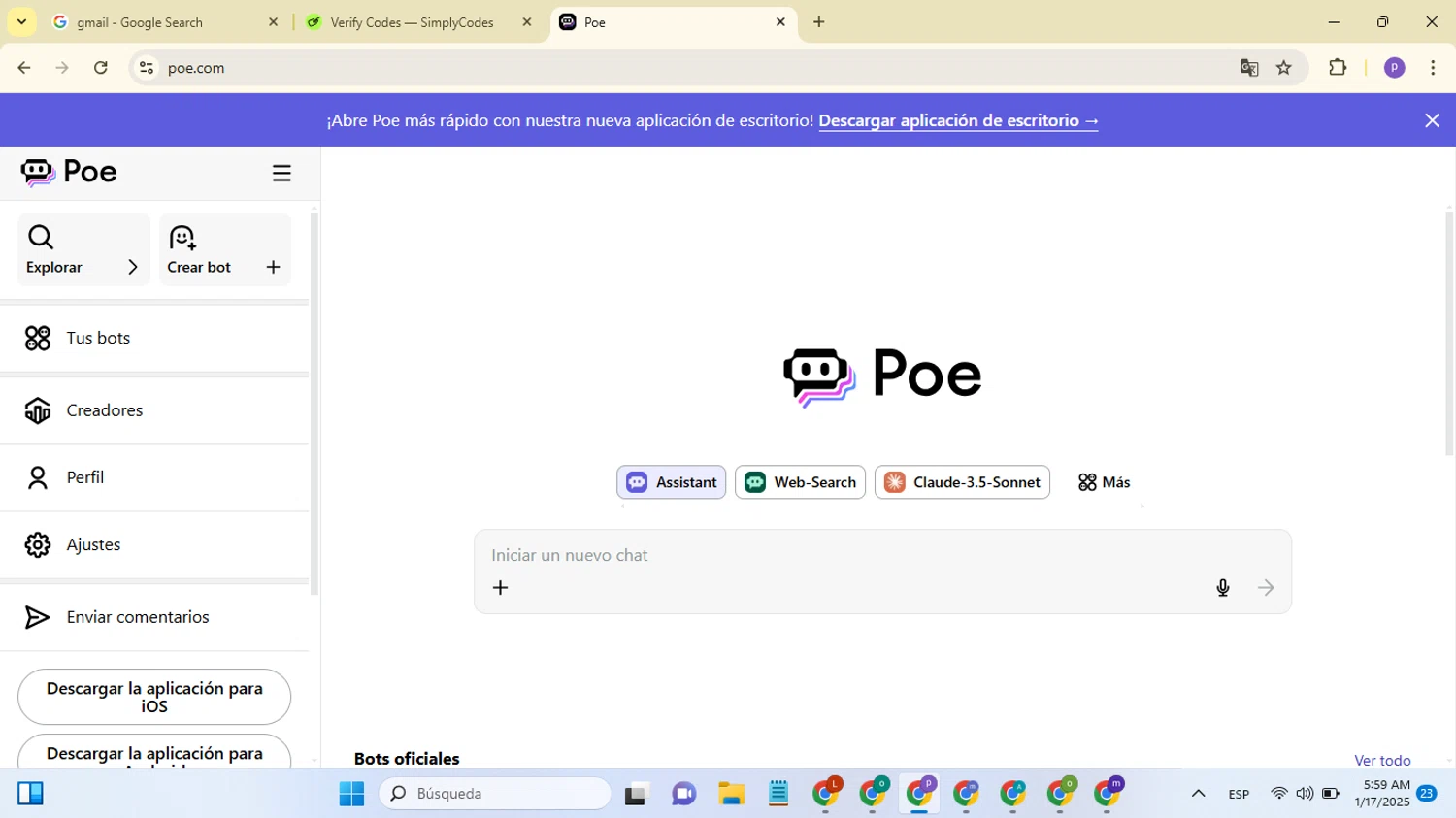Open Chrome extensions puzzle icon
Image resolution: width=1456 pixels, height=818 pixels.
(x=1338, y=68)
